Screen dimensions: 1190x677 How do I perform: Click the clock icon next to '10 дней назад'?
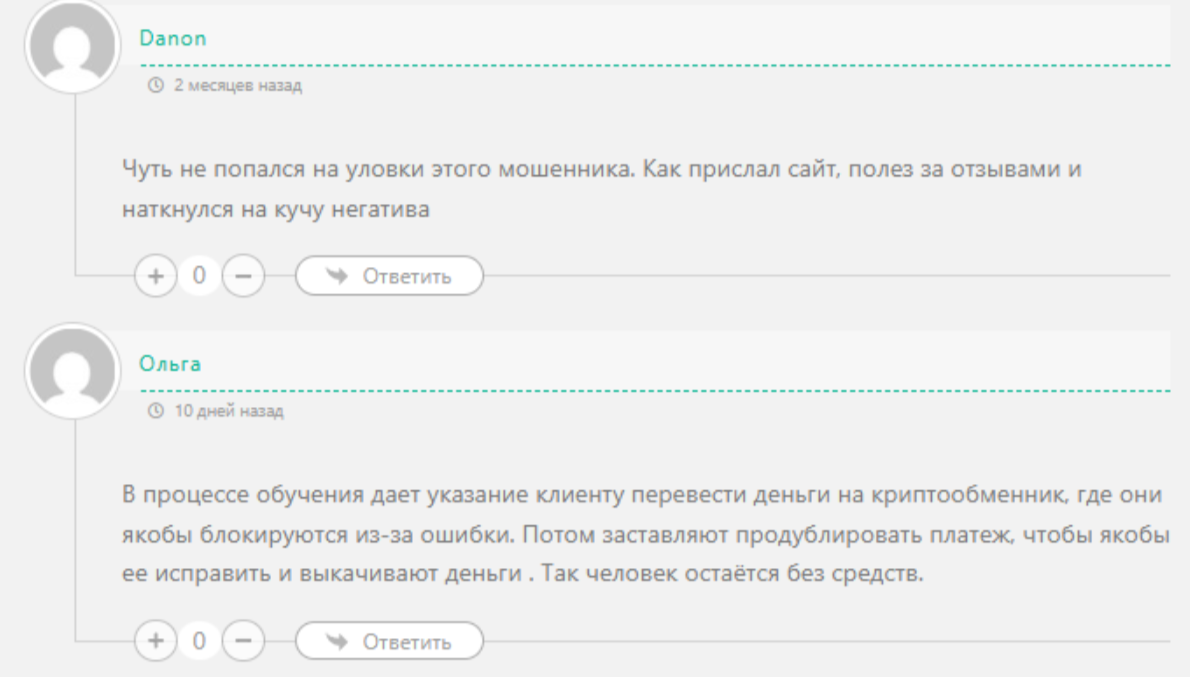click(x=156, y=411)
